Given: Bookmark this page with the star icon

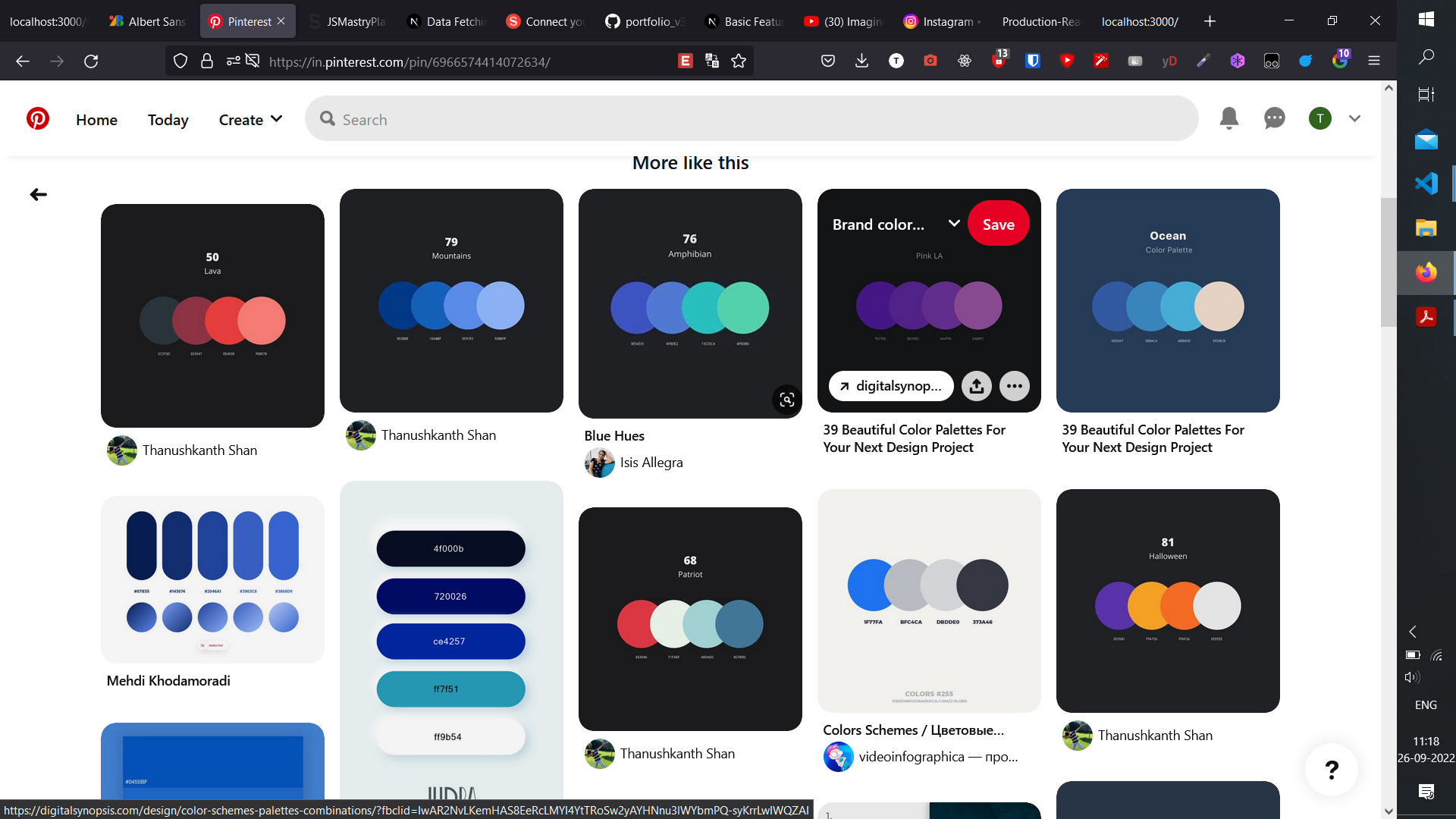Looking at the screenshot, I should pos(739,61).
